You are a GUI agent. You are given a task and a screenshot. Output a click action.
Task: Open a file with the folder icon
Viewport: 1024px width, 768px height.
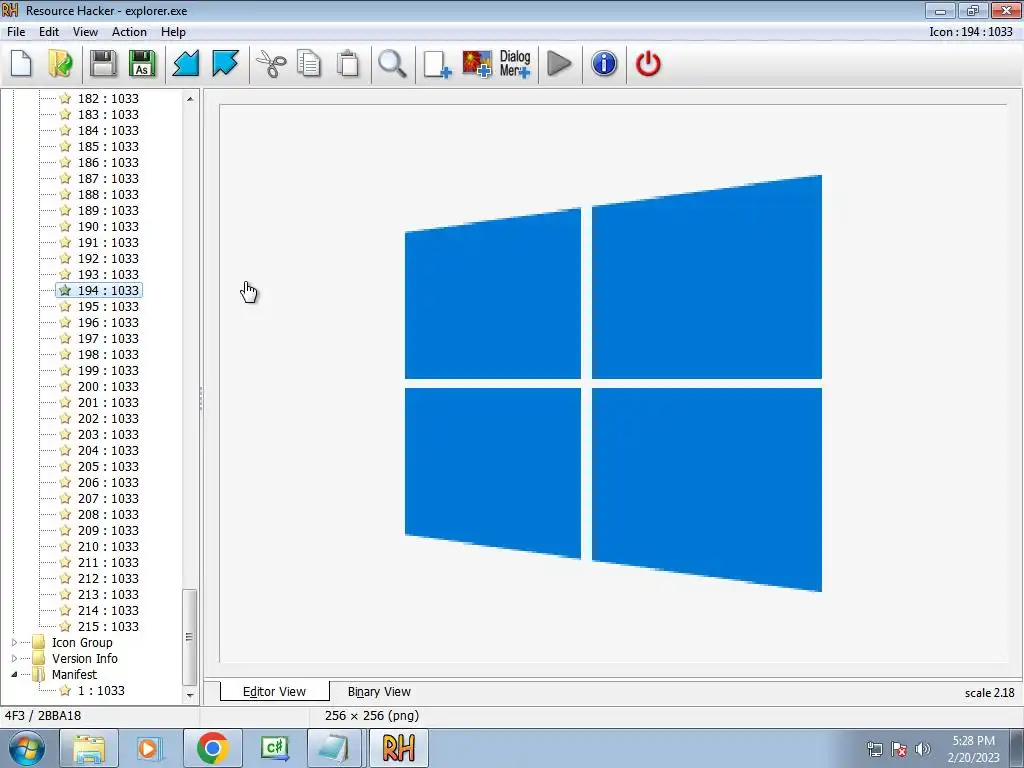click(x=60, y=64)
